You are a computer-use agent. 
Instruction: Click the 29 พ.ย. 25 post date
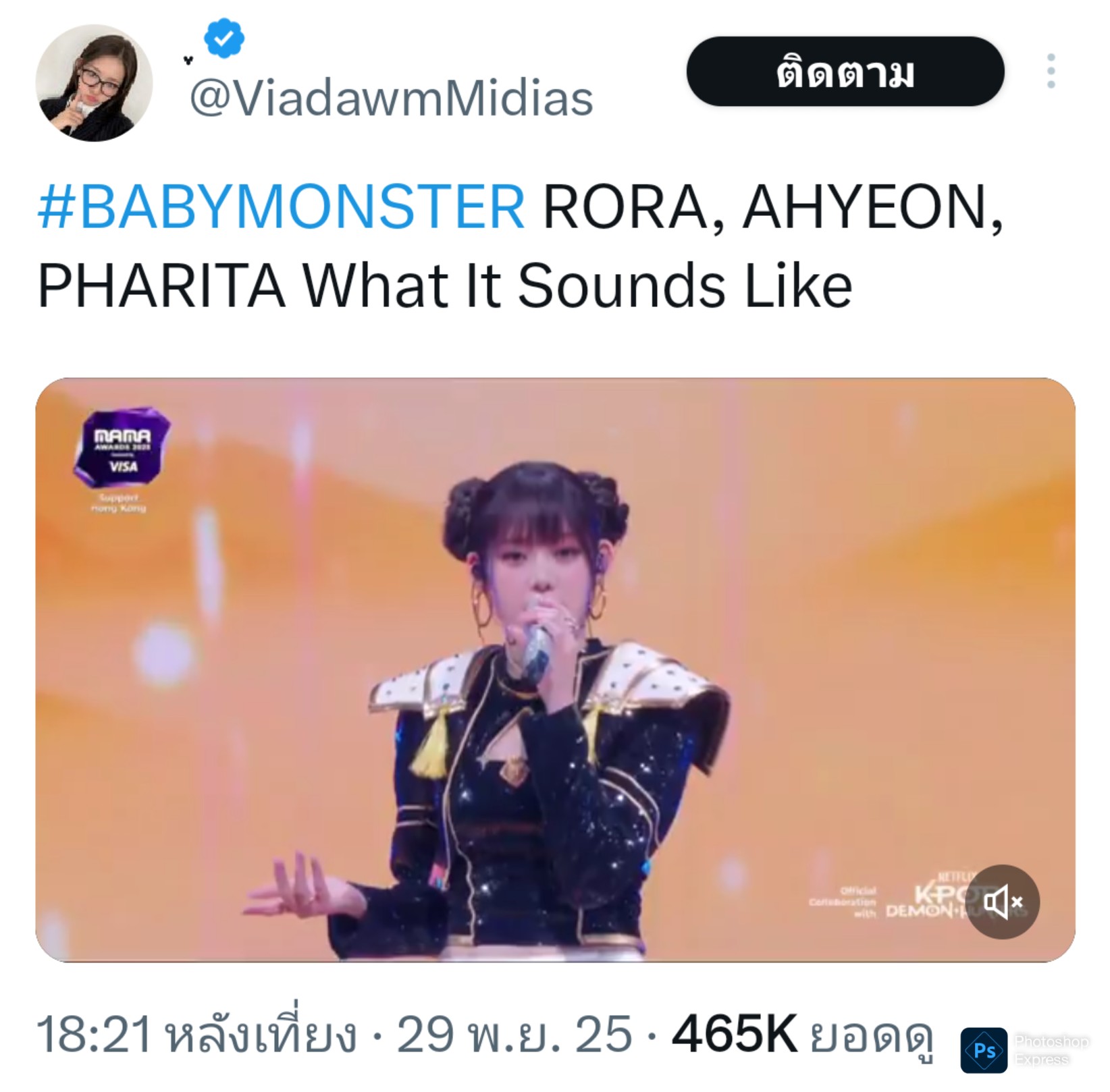tap(514, 1035)
